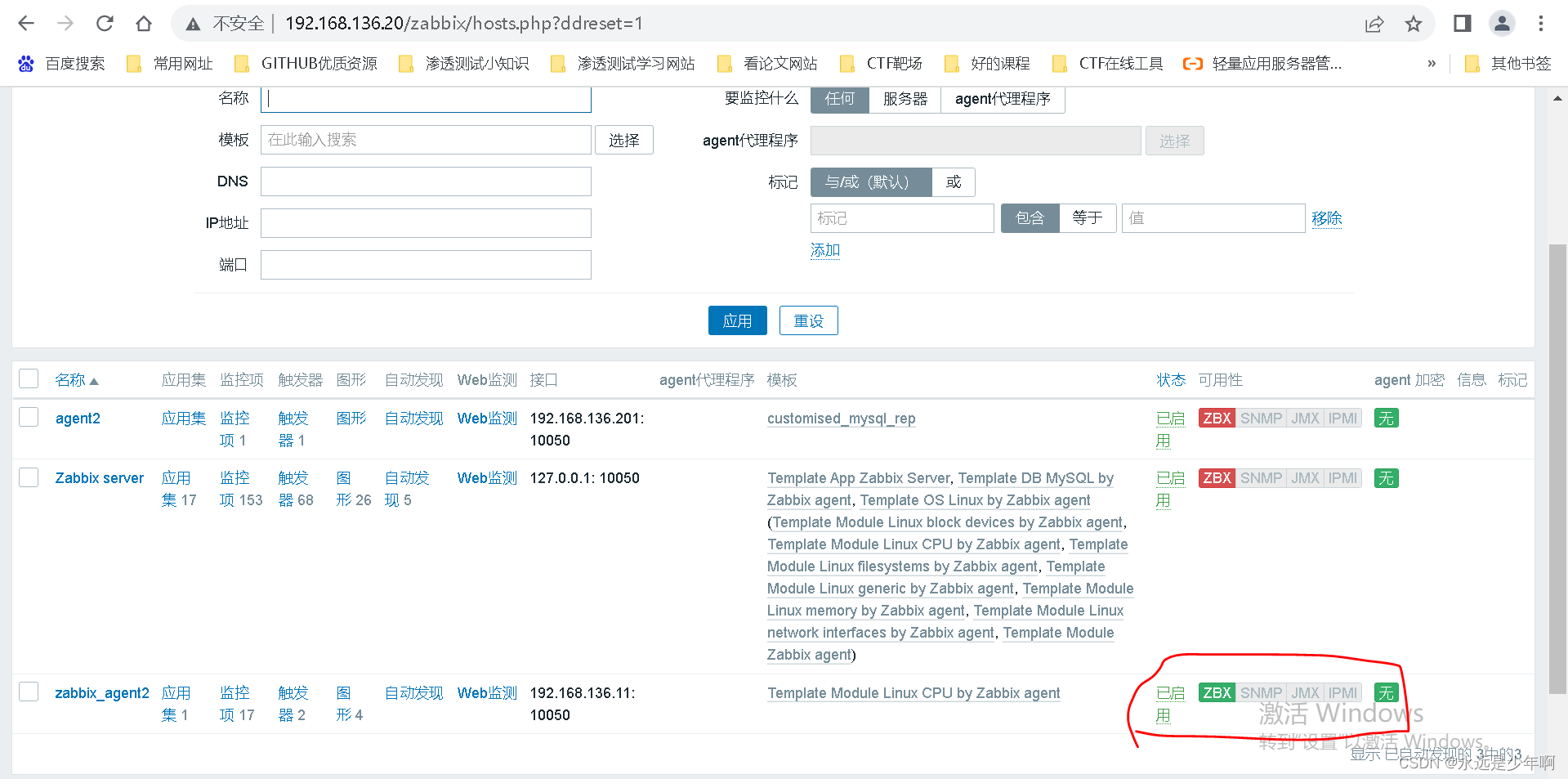Click the 标记 tag name field
The image size is (1568, 779).
[x=902, y=218]
